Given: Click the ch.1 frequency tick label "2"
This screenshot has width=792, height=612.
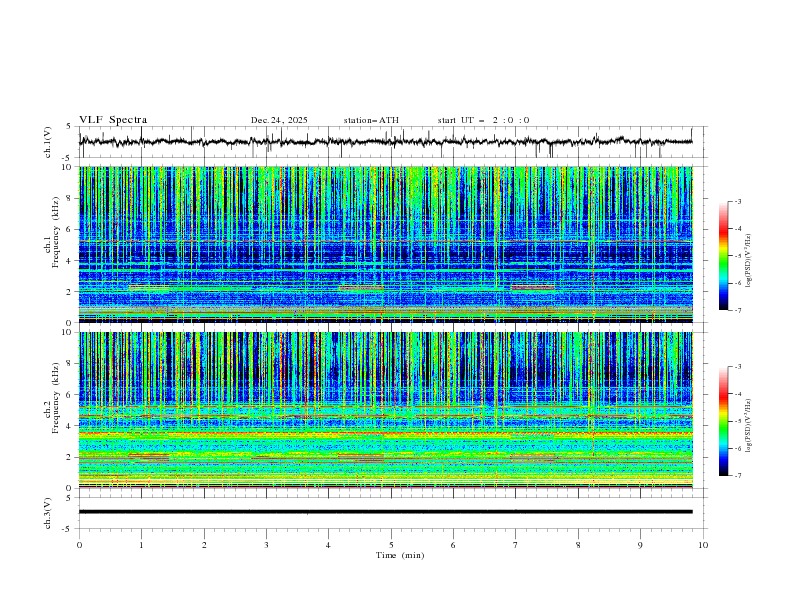Looking at the screenshot, I should 71,292.
